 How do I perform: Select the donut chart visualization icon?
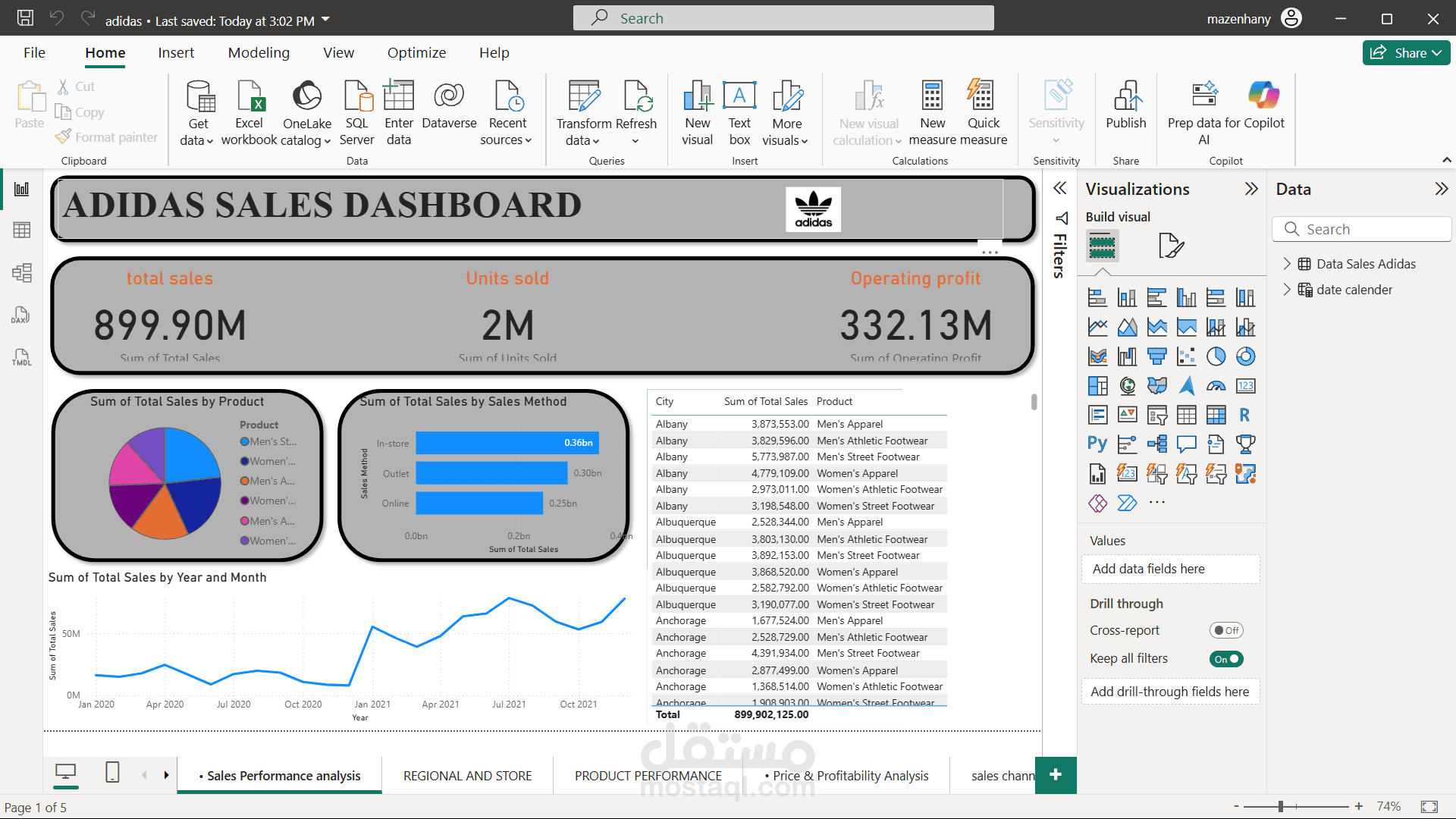pos(1245,356)
